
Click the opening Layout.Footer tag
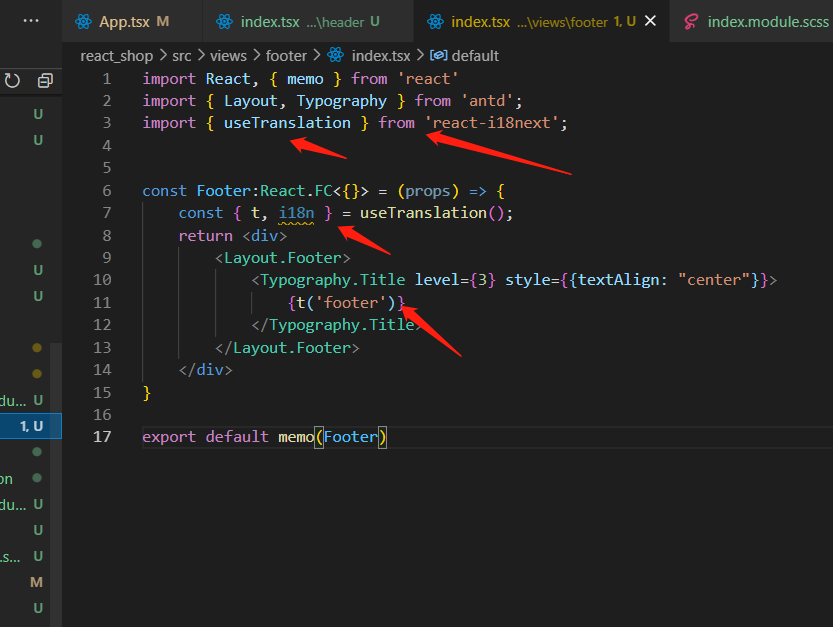(x=283, y=258)
